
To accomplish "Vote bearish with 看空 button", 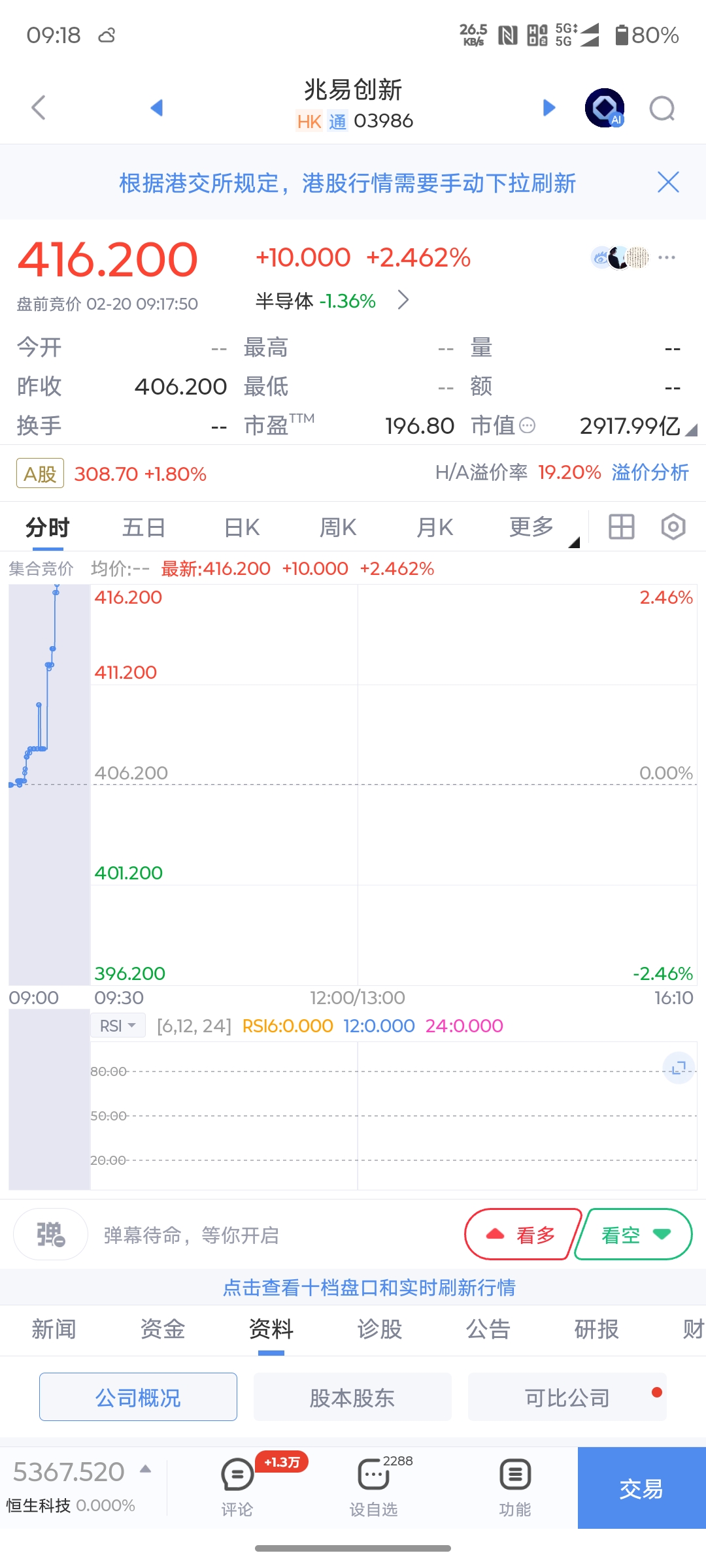I will pos(633,1234).
